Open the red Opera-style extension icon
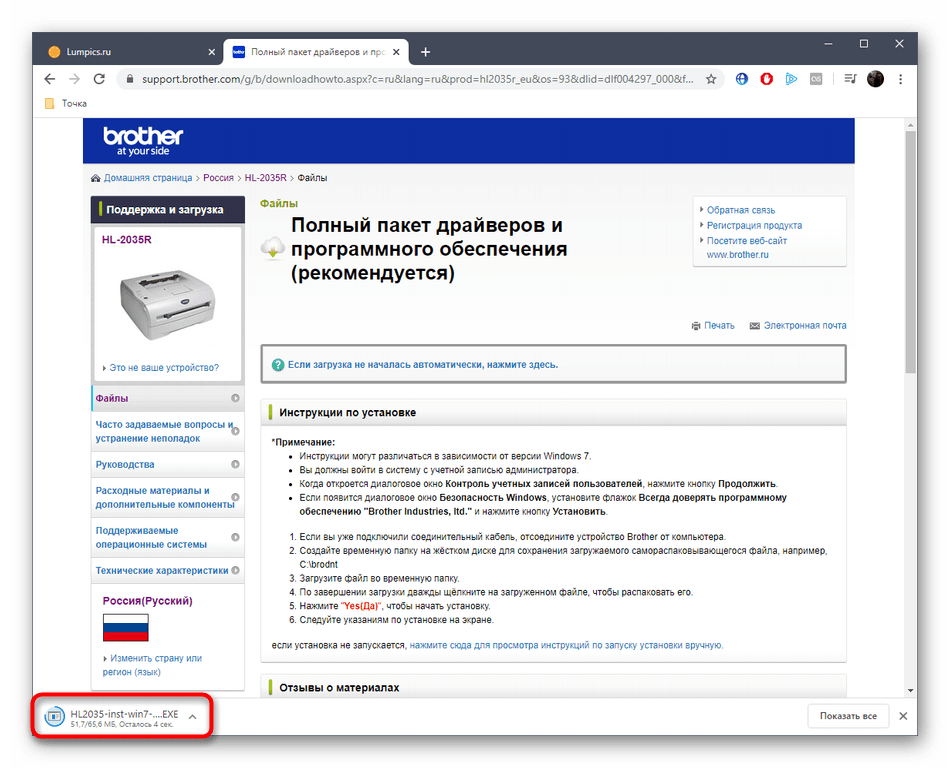The width and height of the screenshot is (950, 768). (766, 79)
